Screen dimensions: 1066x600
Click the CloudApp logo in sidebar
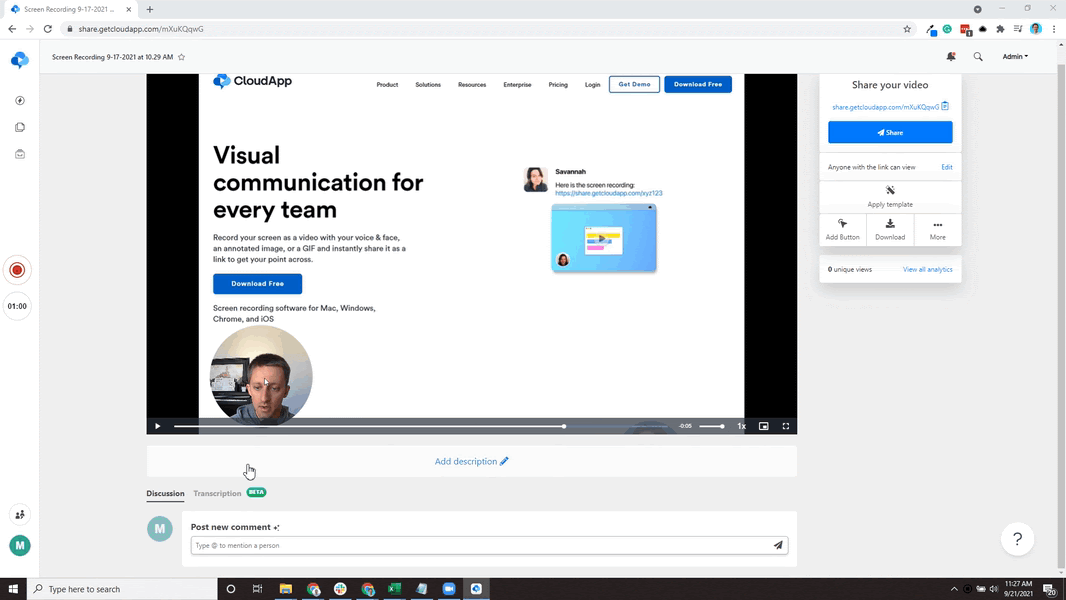[20, 60]
